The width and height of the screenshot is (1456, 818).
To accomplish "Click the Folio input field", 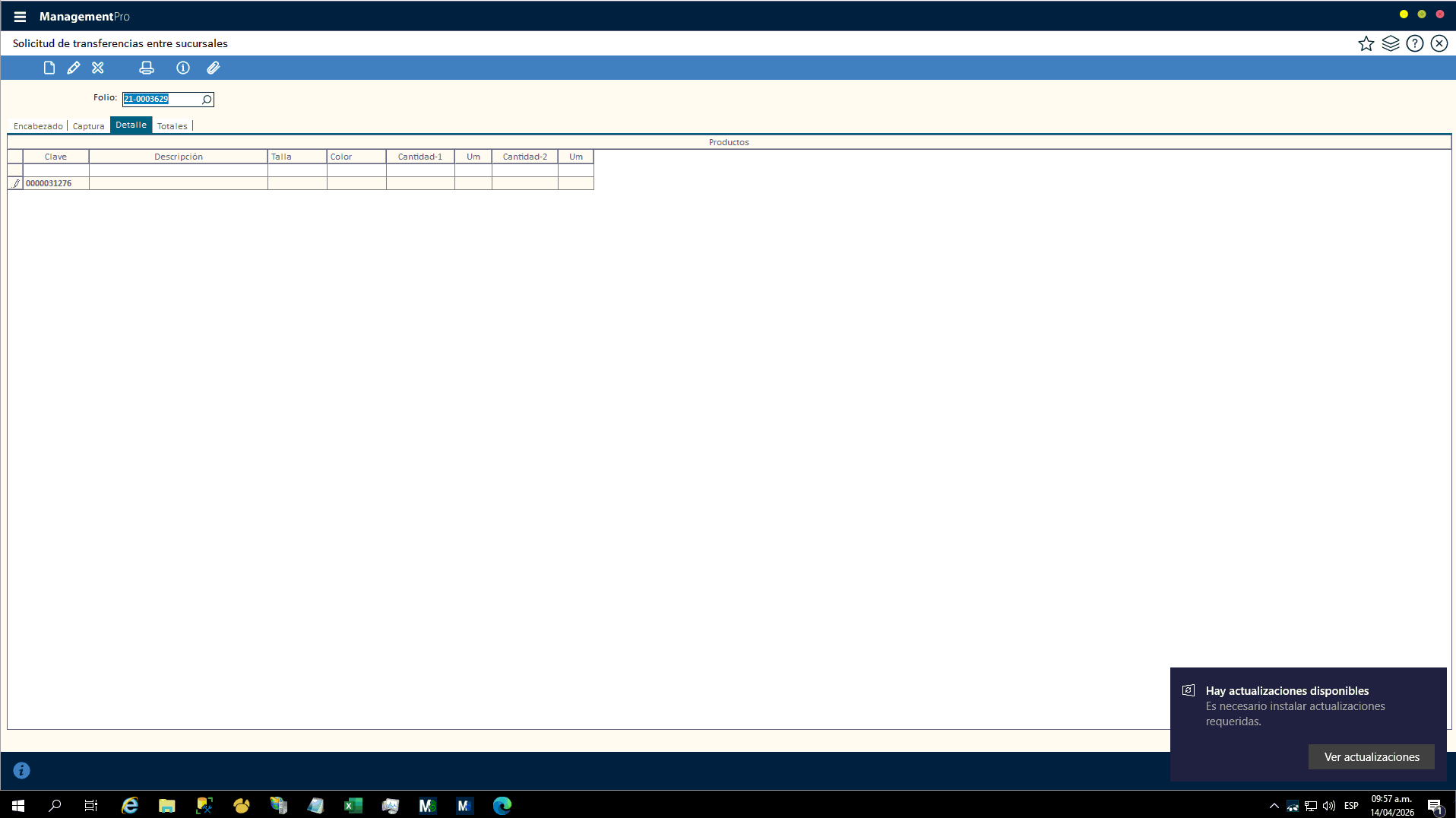I will [x=161, y=100].
